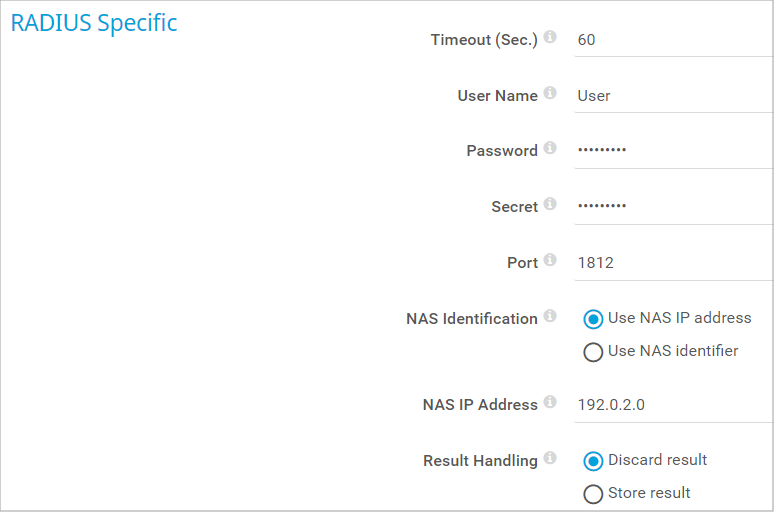The width and height of the screenshot is (774, 512).
Task: Click the RADIUS Specific section heading
Action: coord(94,23)
